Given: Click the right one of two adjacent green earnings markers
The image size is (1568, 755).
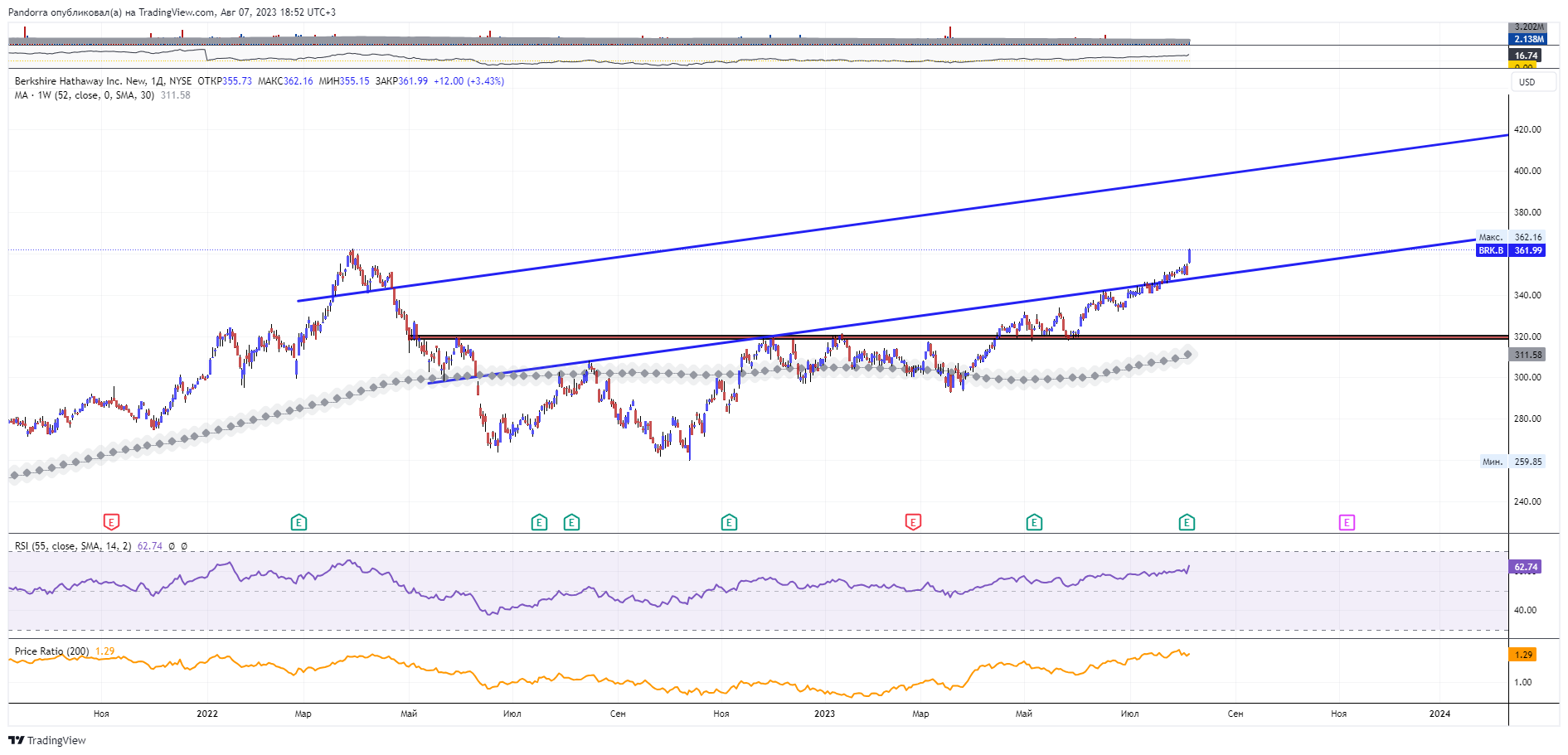Looking at the screenshot, I should click(x=571, y=522).
